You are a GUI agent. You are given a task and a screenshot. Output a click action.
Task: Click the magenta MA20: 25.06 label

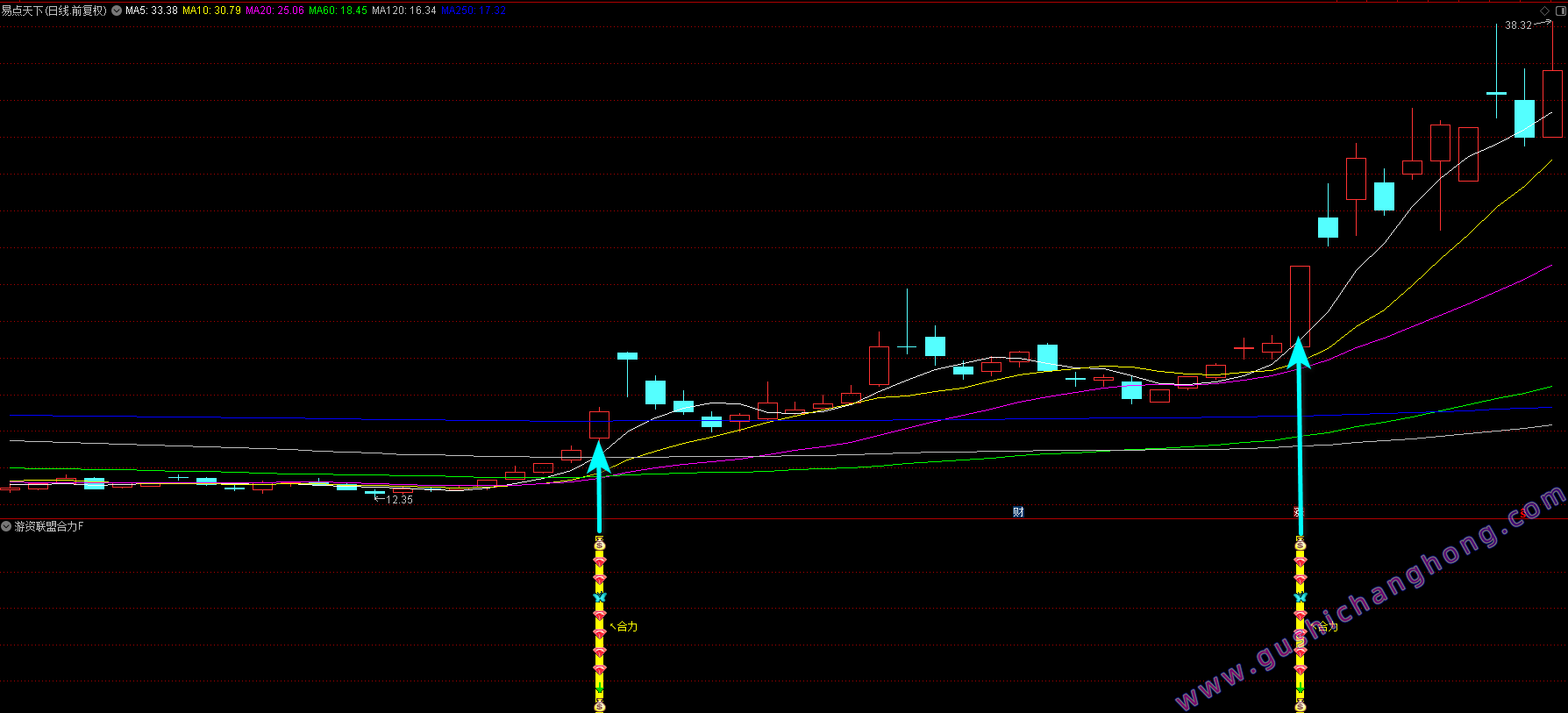(x=274, y=11)
